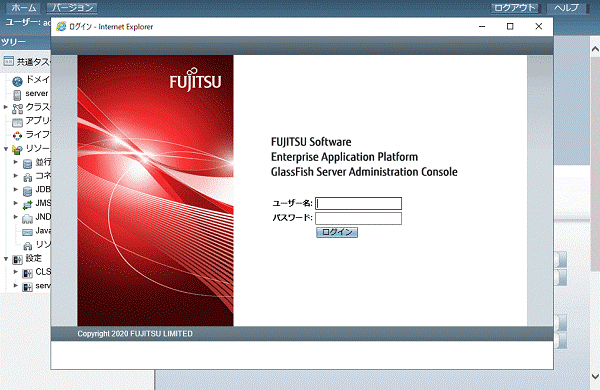This screenshot has height=390, width=600.
Task: Click the バージョン button in the console header
Action: [72, 7]
